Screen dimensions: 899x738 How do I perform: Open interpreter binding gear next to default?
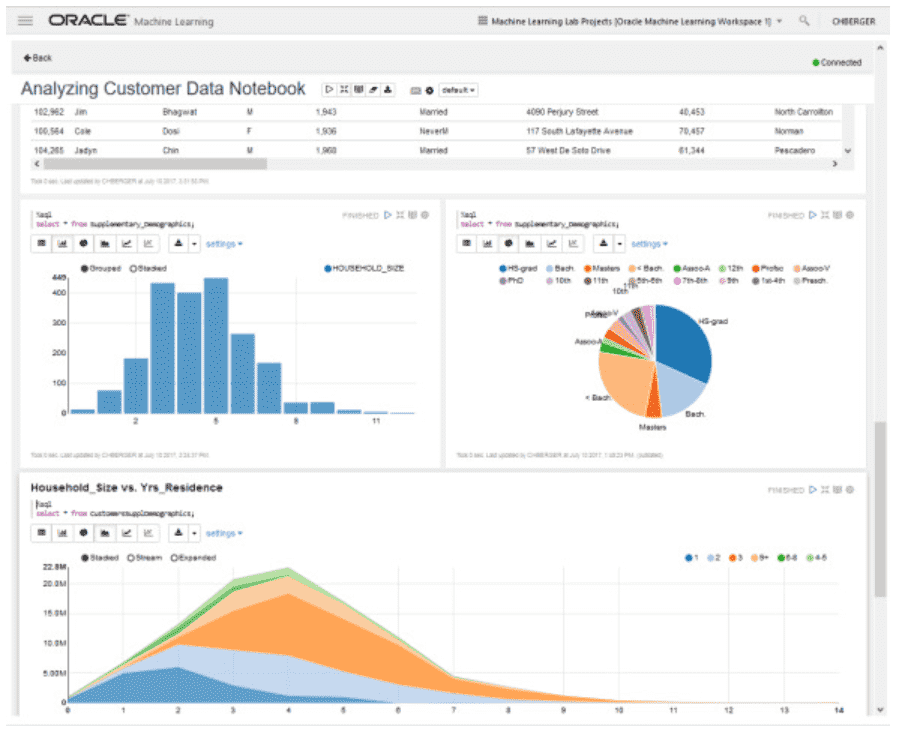click(x=429, y=91)
